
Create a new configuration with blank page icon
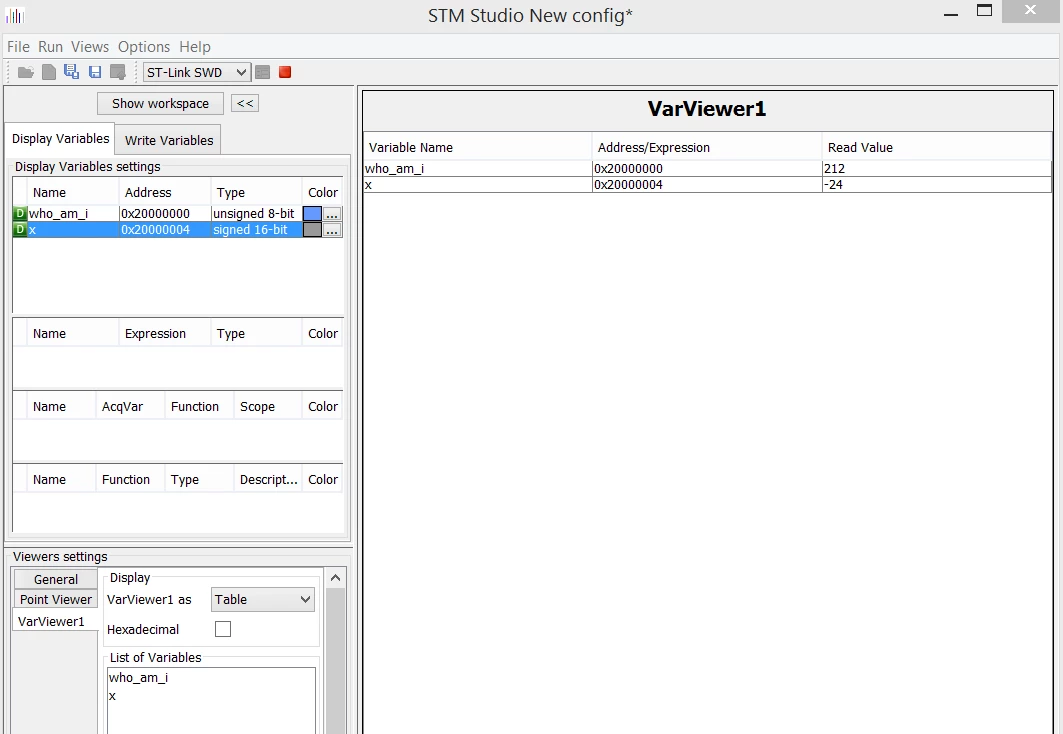click(49, 72)
